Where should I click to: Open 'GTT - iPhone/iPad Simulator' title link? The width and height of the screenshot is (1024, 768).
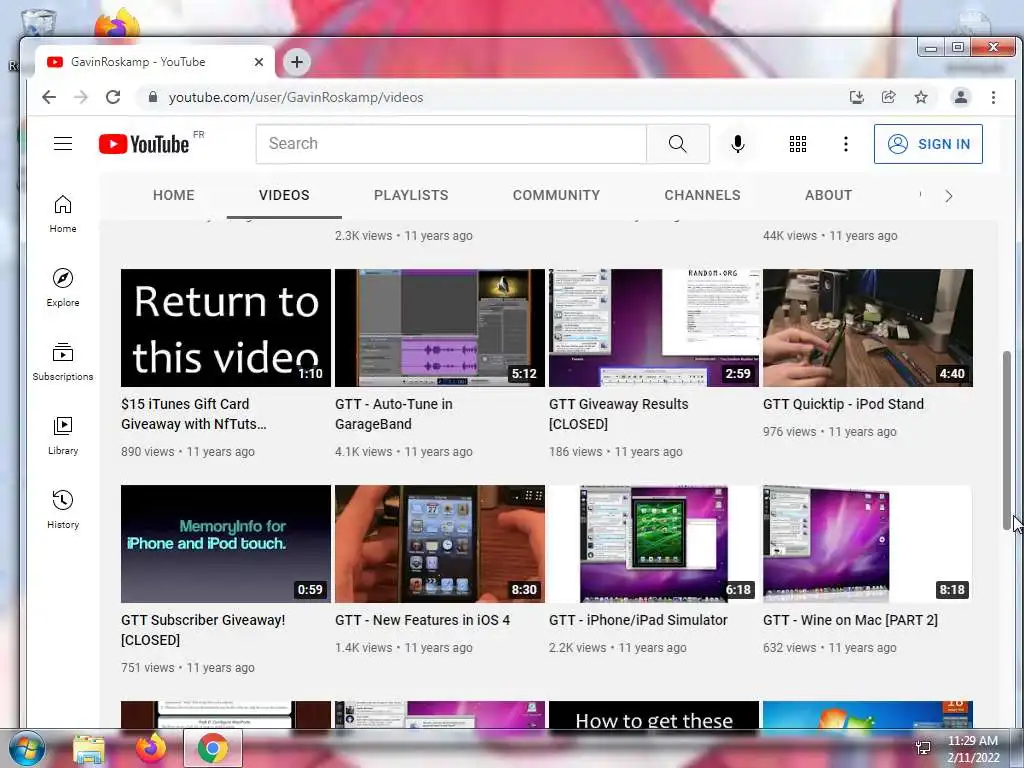[638, 620]
